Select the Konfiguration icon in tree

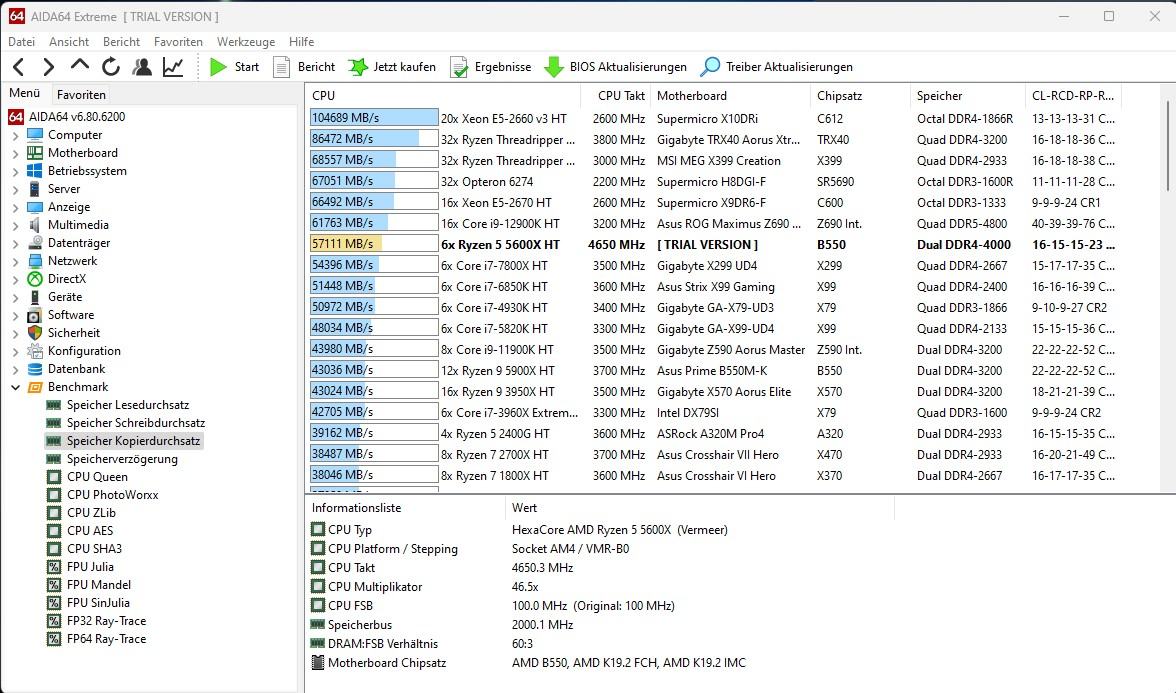tap(35, 351)
